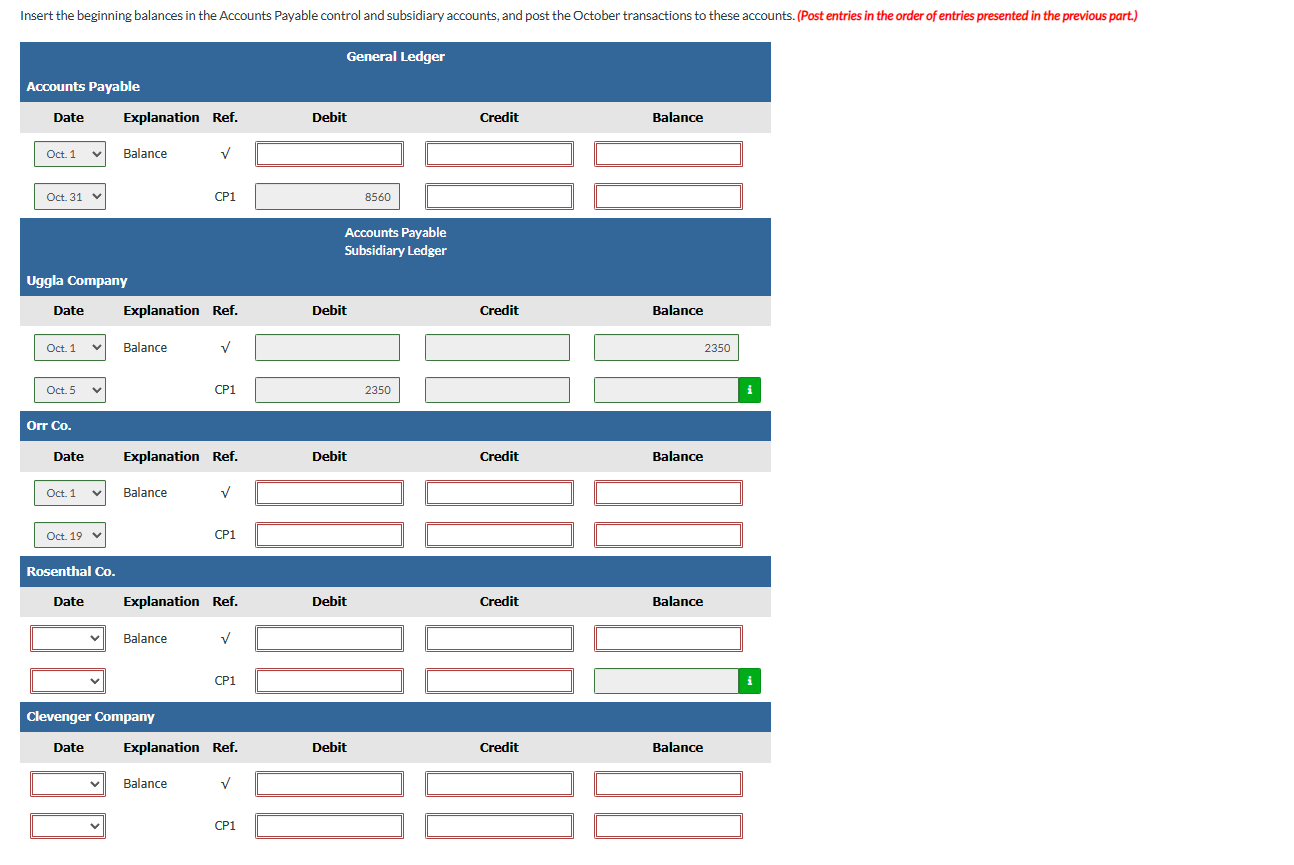
Task: Click Orr Co. Oct. 19 Balance field
Action: [668, 536]
